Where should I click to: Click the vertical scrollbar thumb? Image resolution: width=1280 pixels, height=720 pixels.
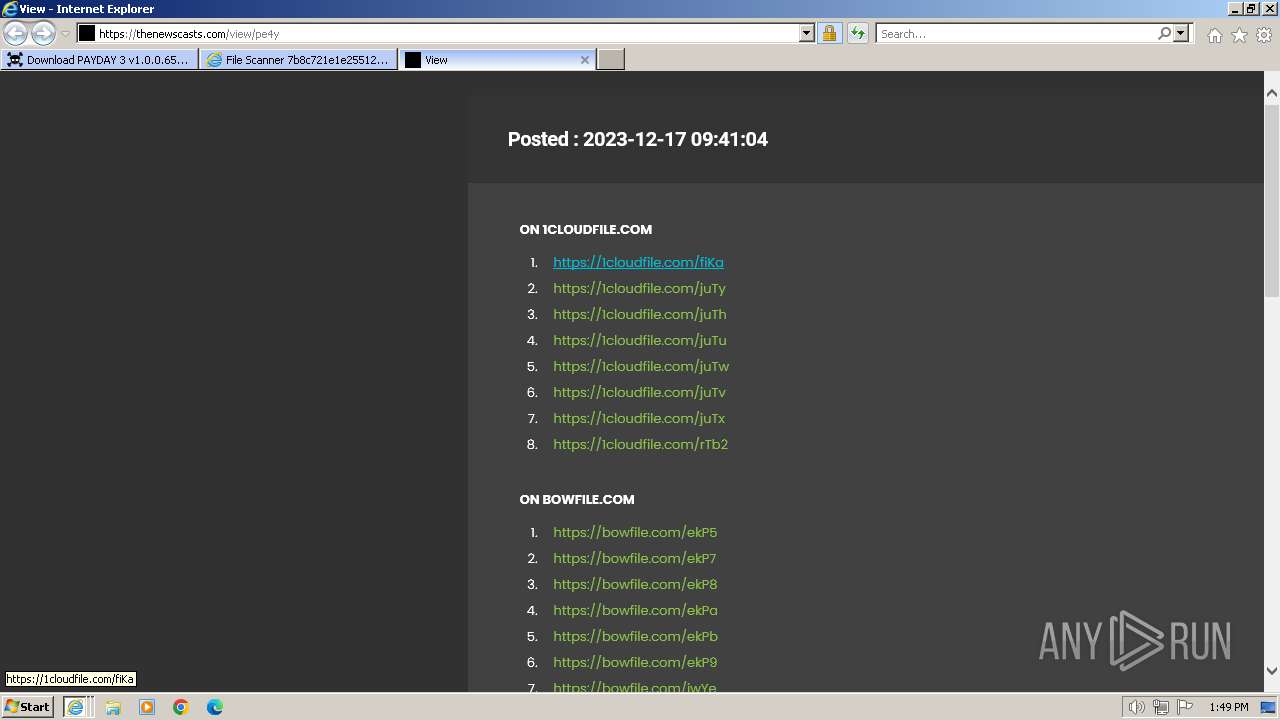(x=1272, y=199)
